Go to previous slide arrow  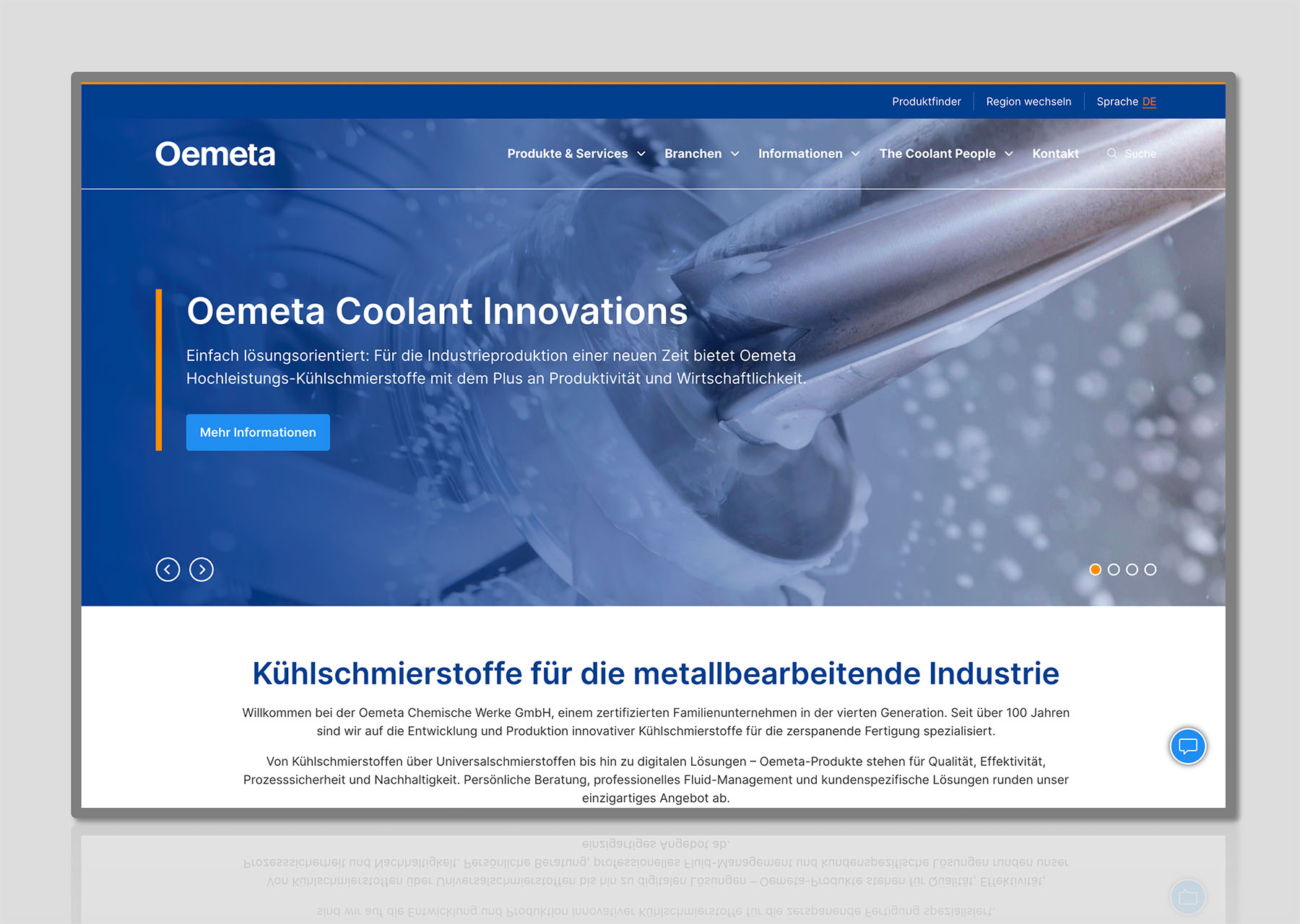[168, 570]
